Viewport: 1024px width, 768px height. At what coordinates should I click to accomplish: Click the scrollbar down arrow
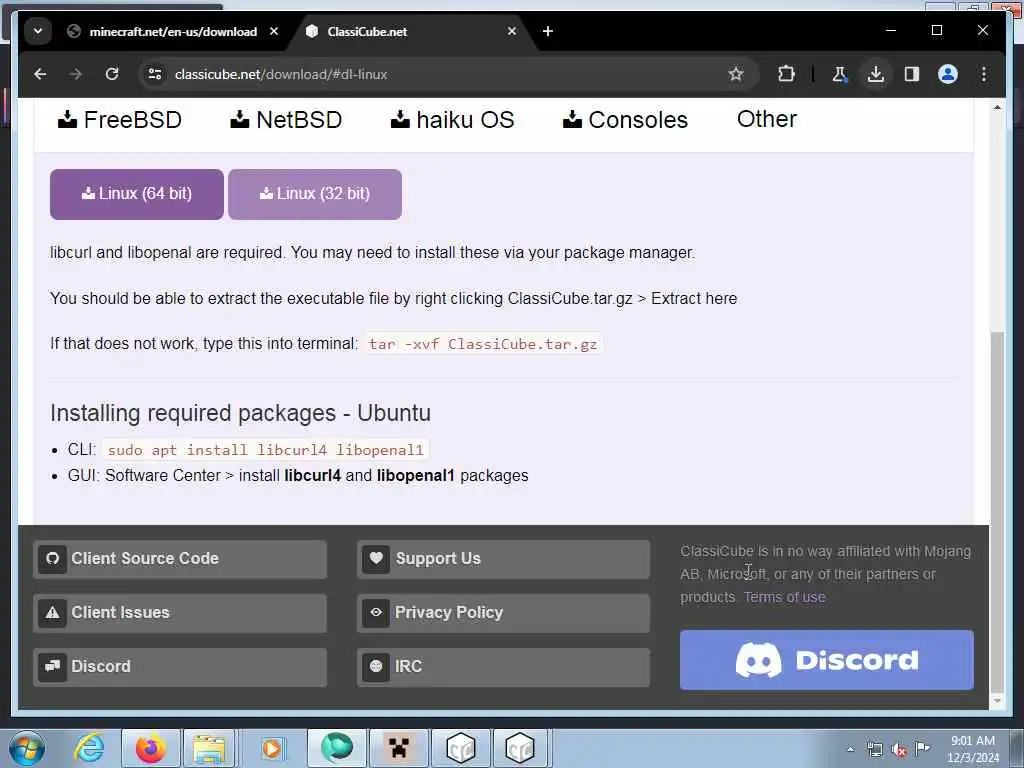tap(997, 701)
